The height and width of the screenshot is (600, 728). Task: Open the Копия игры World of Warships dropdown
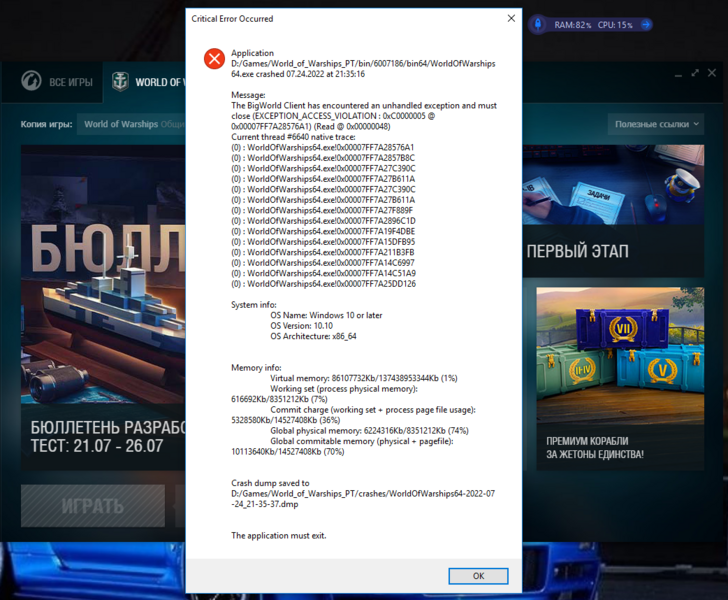(x=131, y=124)
